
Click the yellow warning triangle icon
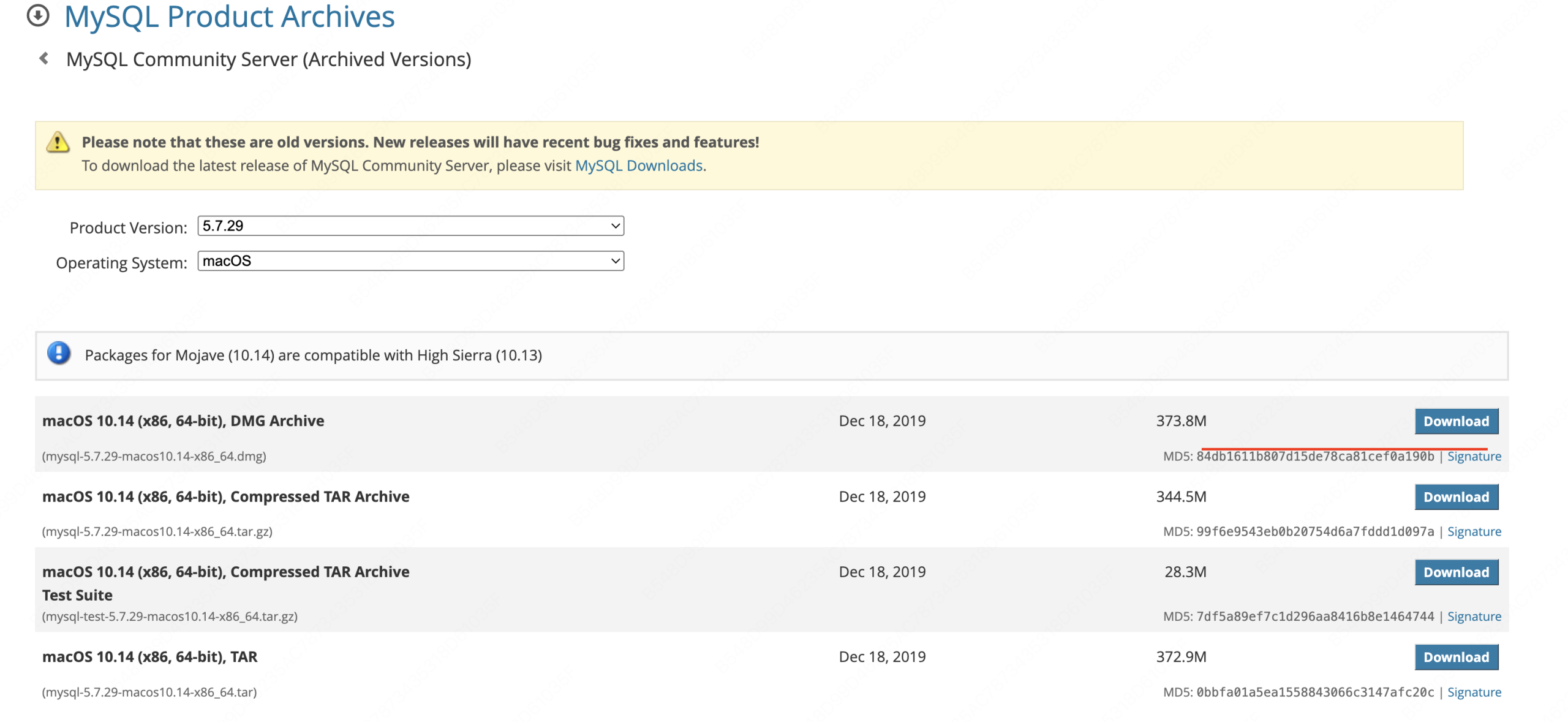click(56, 142)
